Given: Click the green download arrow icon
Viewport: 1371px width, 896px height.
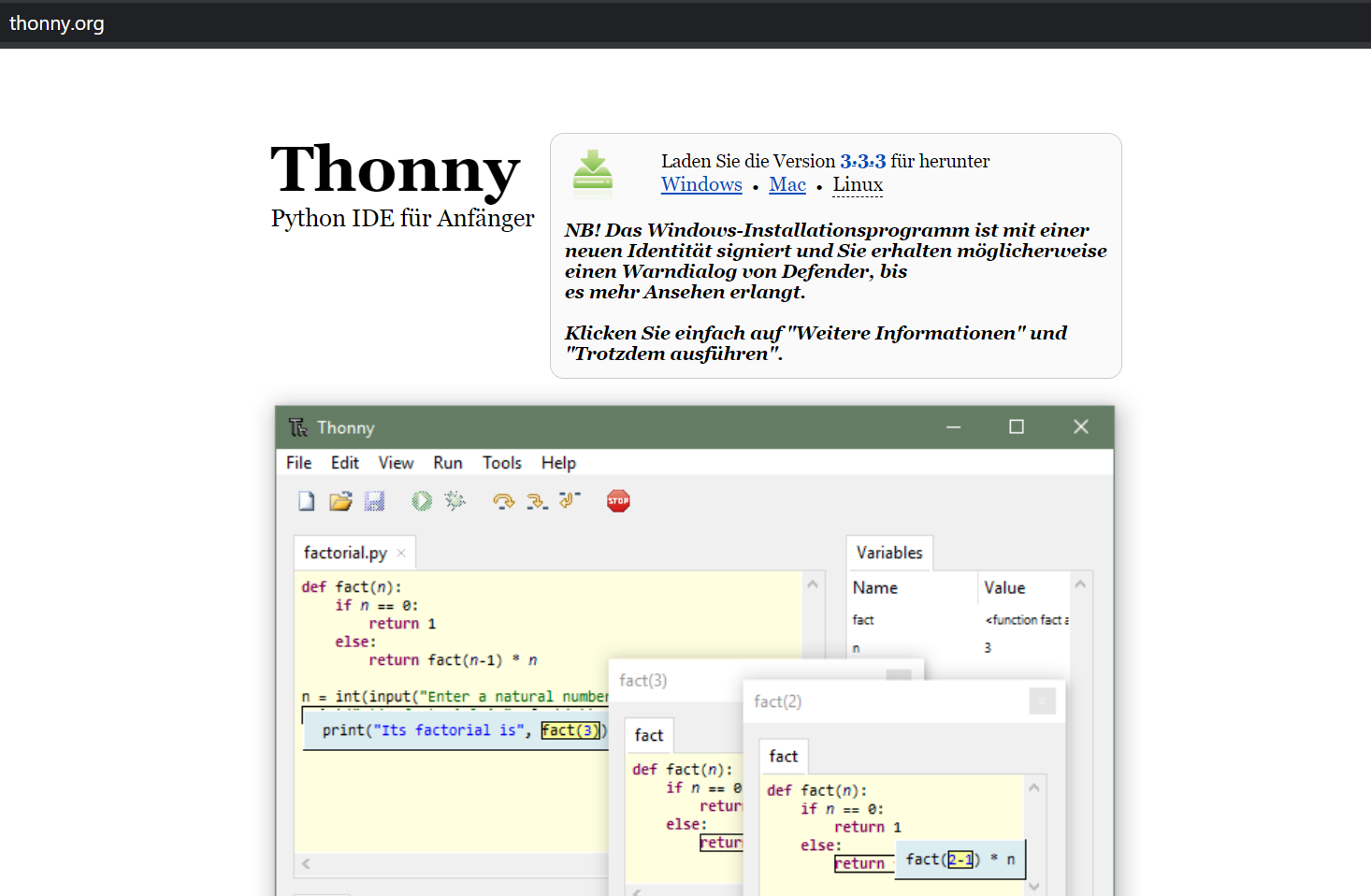Looking at the screenshot, I should (x=593, y=171).
